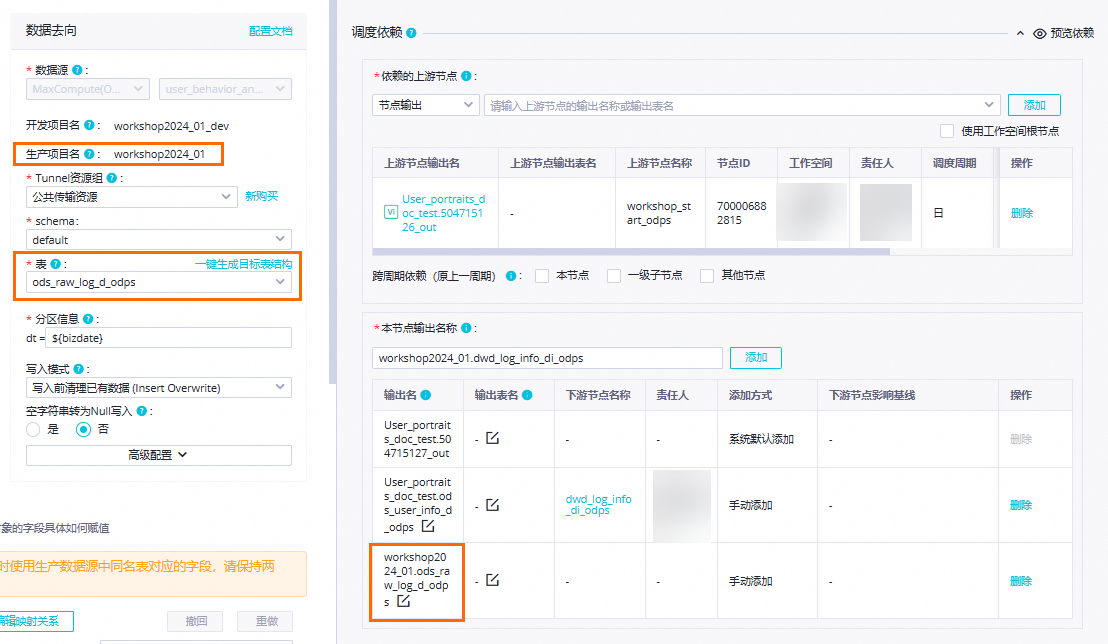Click help icon for 空字符串转为Null写入

coord(141,411)
